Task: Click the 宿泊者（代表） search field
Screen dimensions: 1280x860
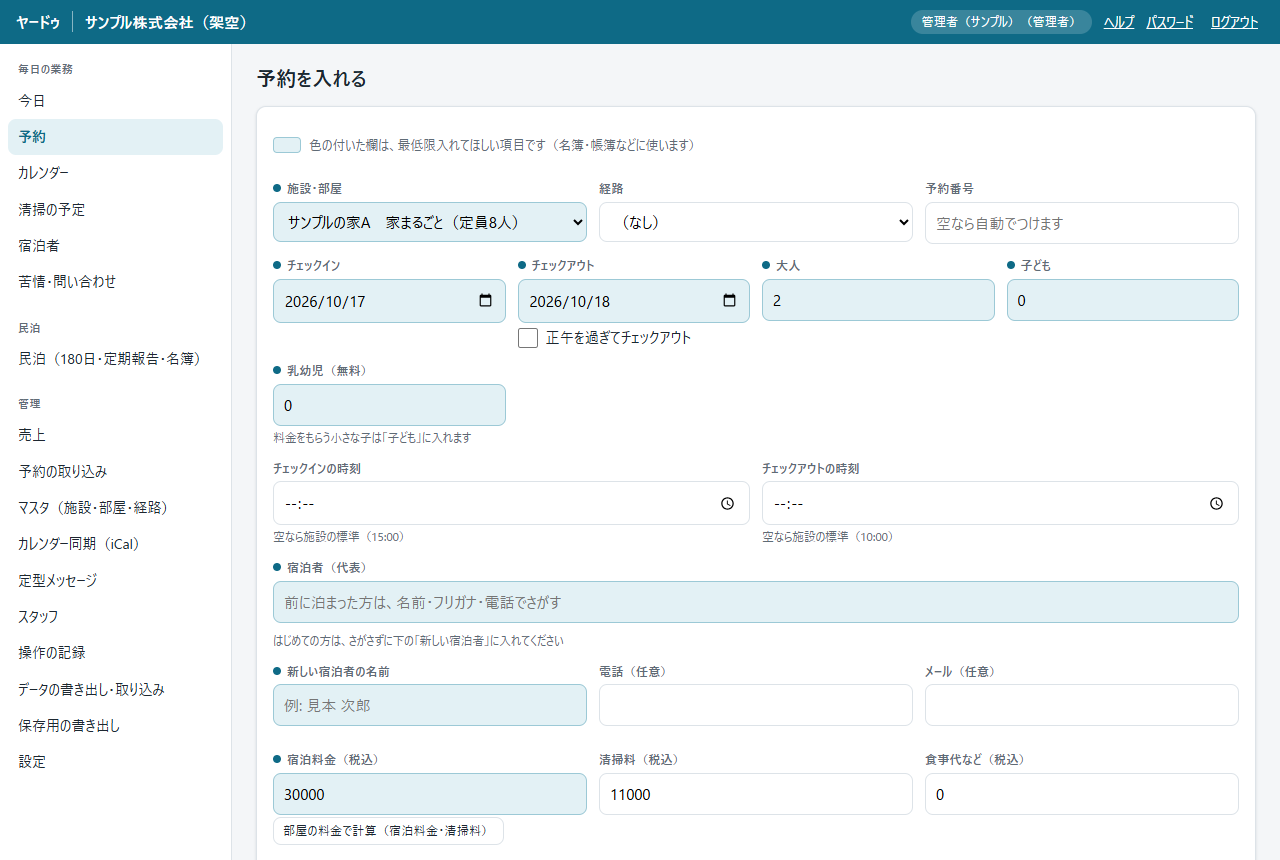Action: 756,602
